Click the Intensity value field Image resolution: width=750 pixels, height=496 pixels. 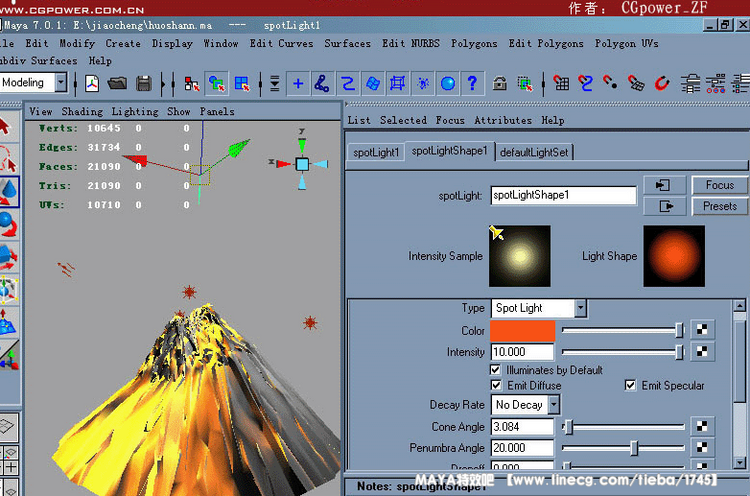click(522, 352)
